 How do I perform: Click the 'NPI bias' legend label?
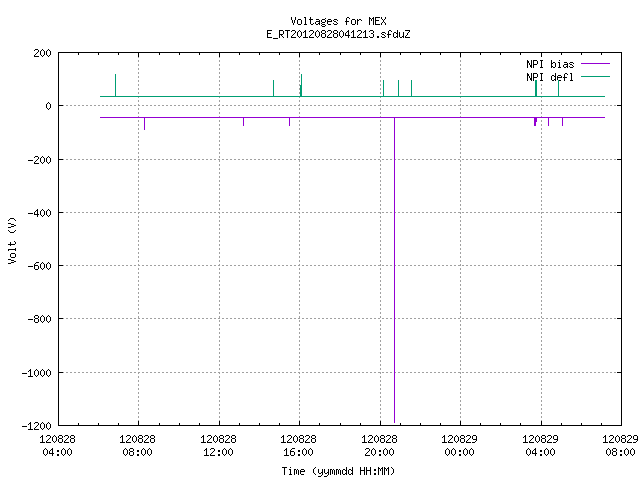(x=550, y=64)
